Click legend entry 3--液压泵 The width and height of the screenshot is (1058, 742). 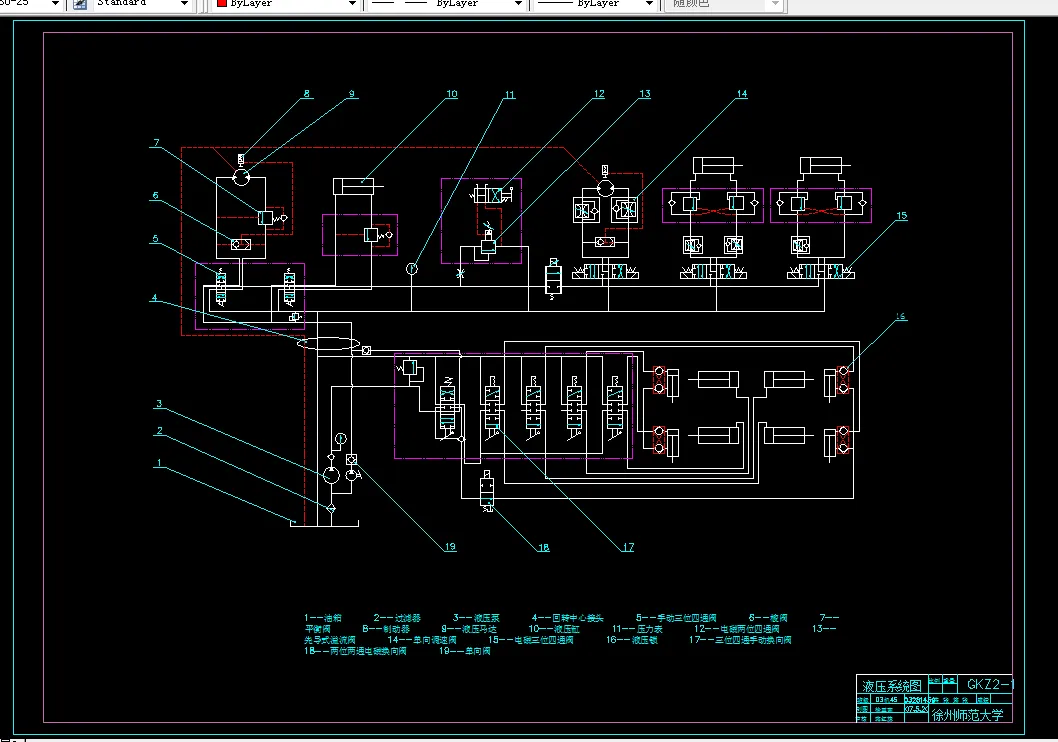pos(476,618)
